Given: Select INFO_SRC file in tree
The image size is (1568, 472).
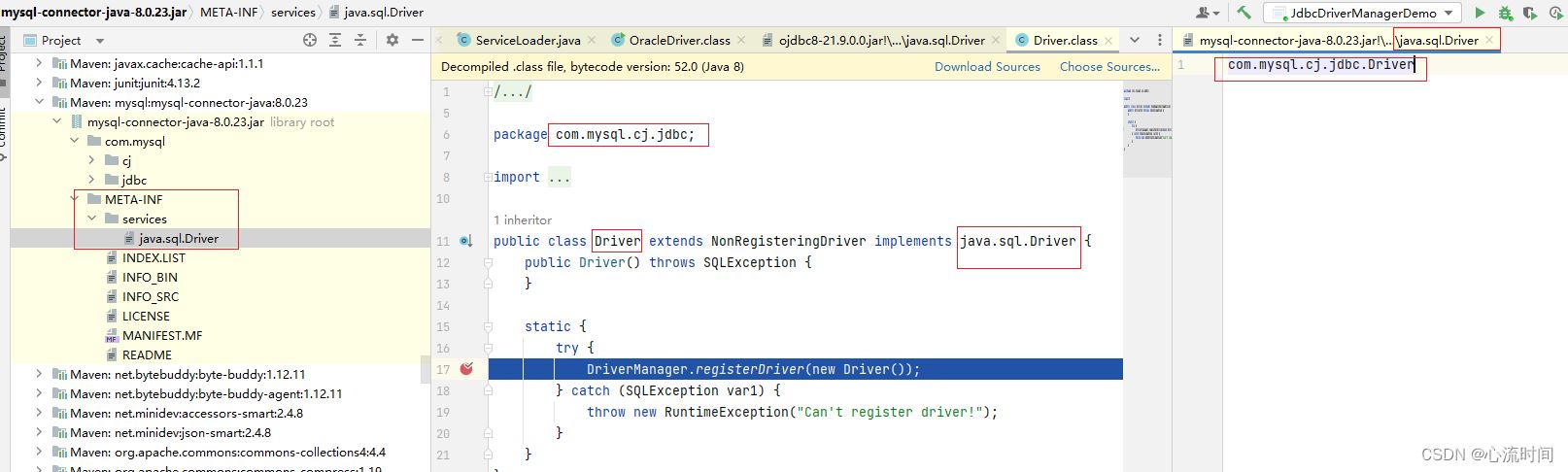Looking at the screenshot, I should [151, 296].
